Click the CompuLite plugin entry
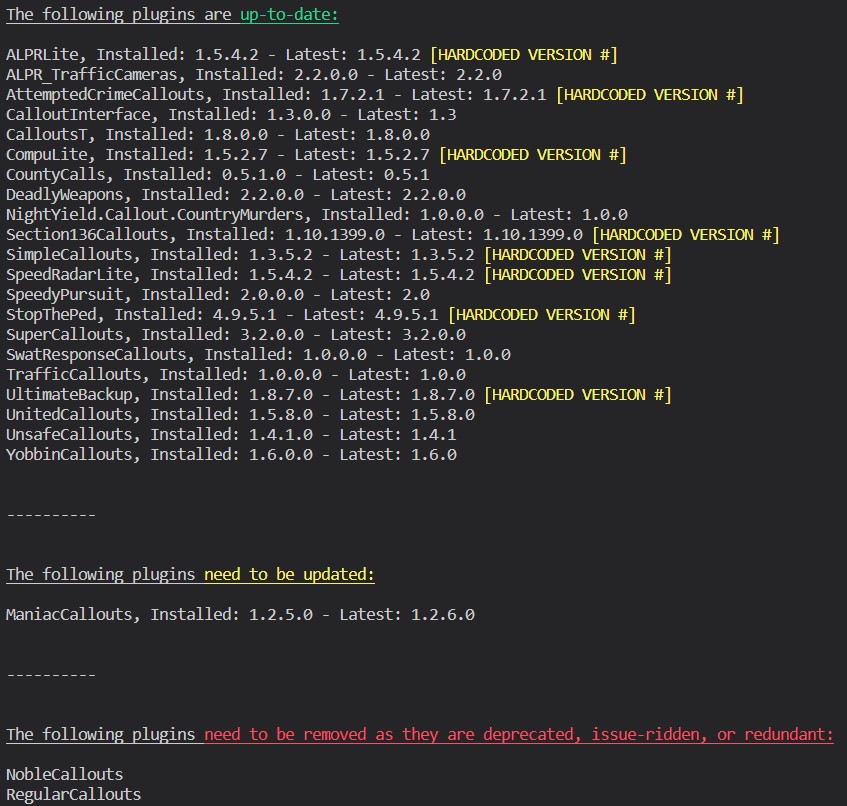 [316, 155]
